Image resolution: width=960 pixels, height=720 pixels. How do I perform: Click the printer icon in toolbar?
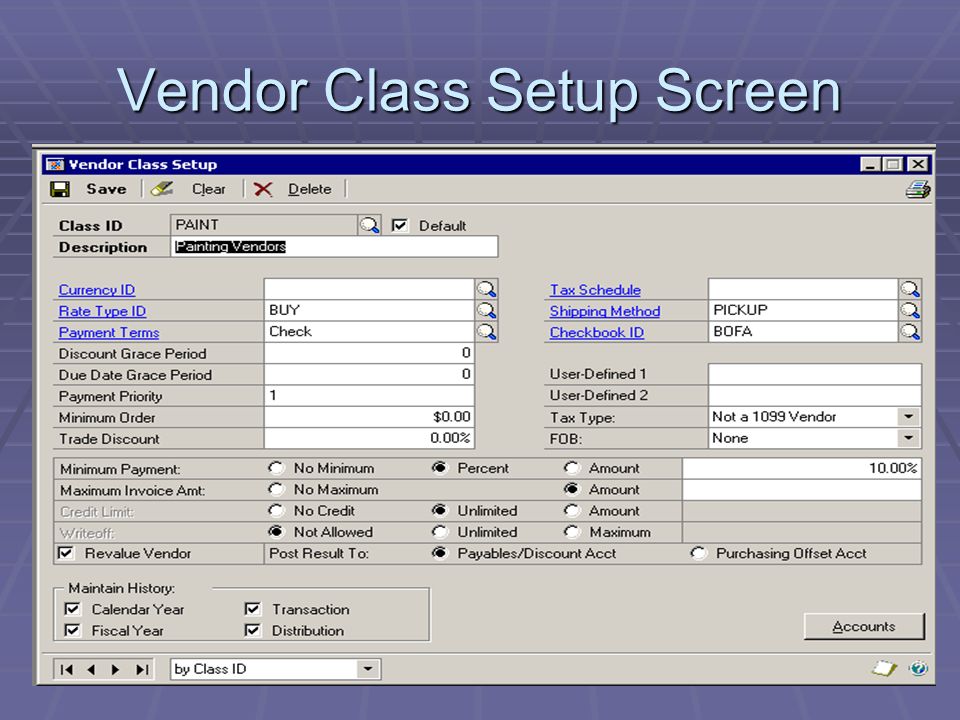[918, 189]
